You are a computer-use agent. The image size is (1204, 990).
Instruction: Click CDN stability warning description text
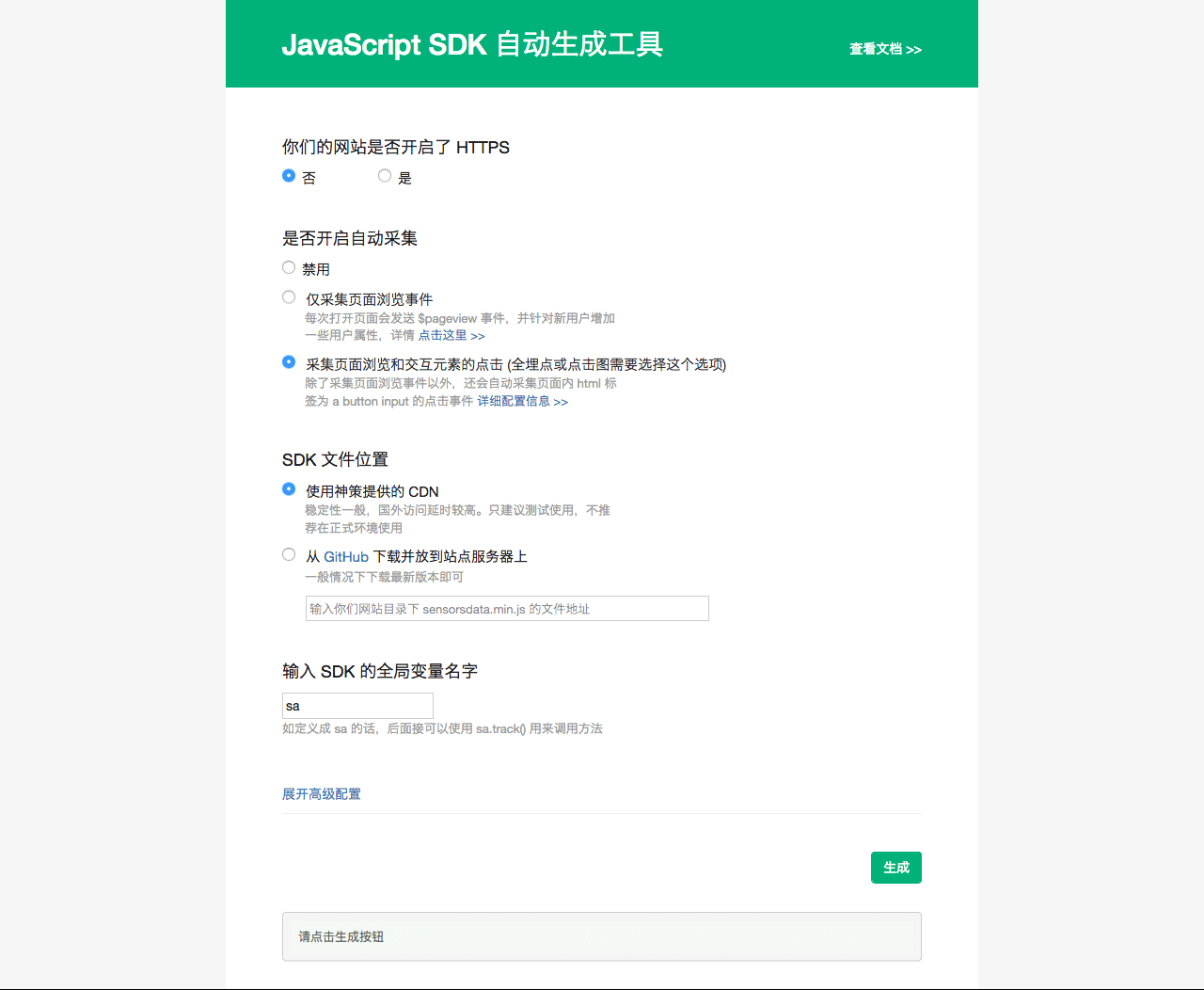tap(457, 519)
